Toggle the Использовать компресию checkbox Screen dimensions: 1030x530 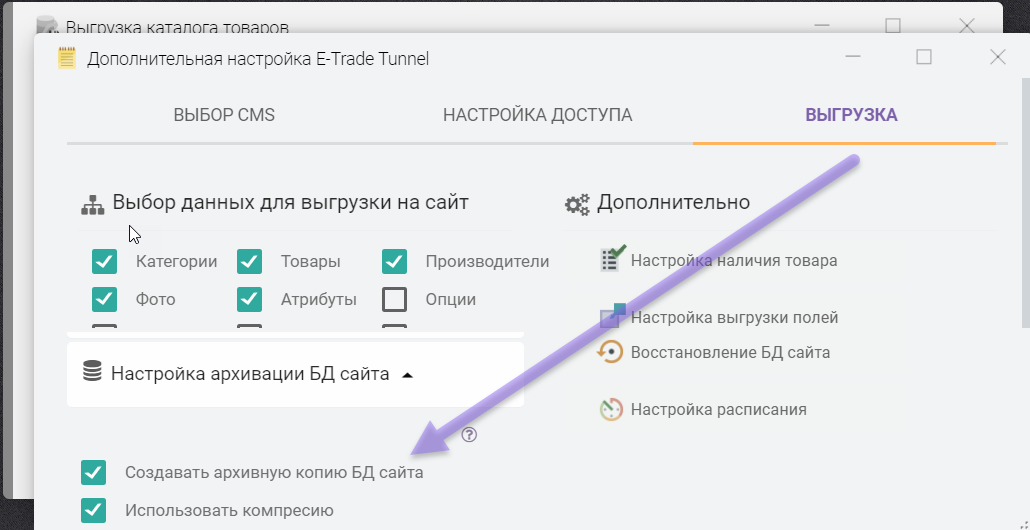pyautogui.click(x=94, y=510)
